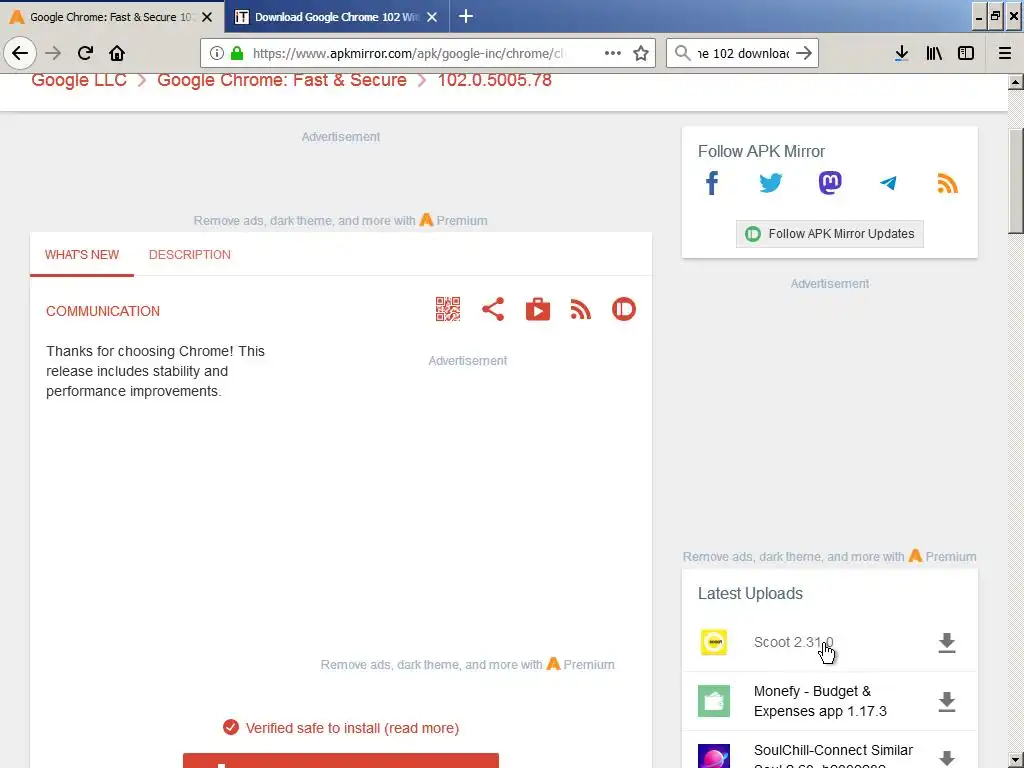
Task: Open the APK Mirror RSS feed
Action: click(948, 184)
